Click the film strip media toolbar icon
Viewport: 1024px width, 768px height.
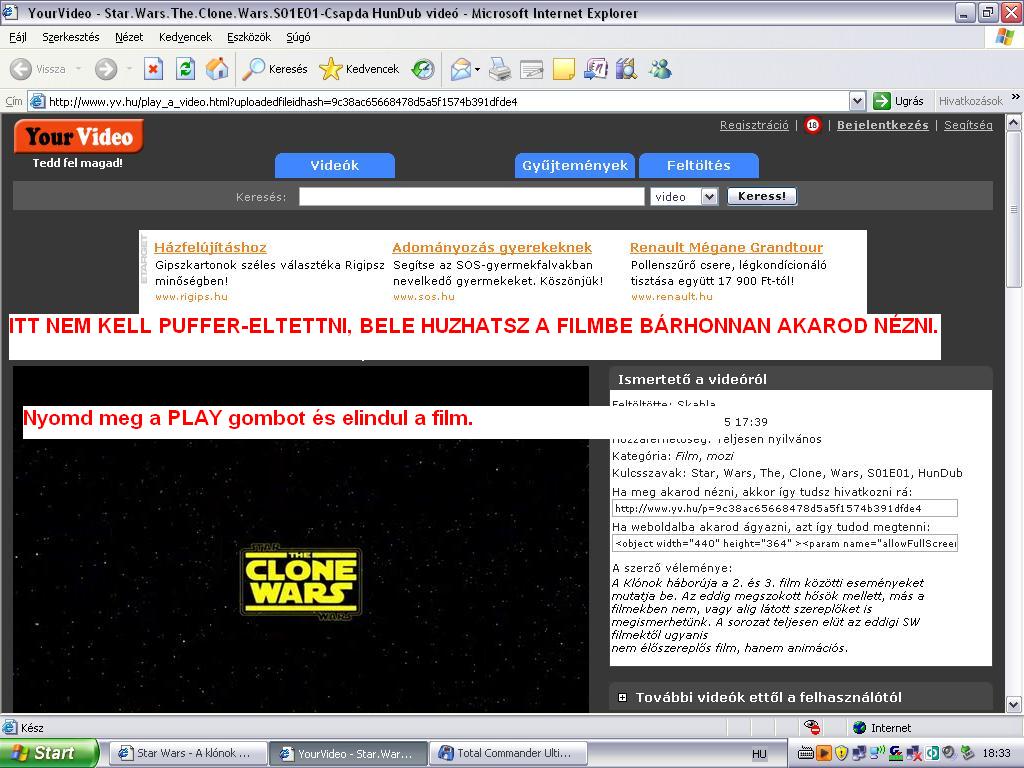(626, 69)
